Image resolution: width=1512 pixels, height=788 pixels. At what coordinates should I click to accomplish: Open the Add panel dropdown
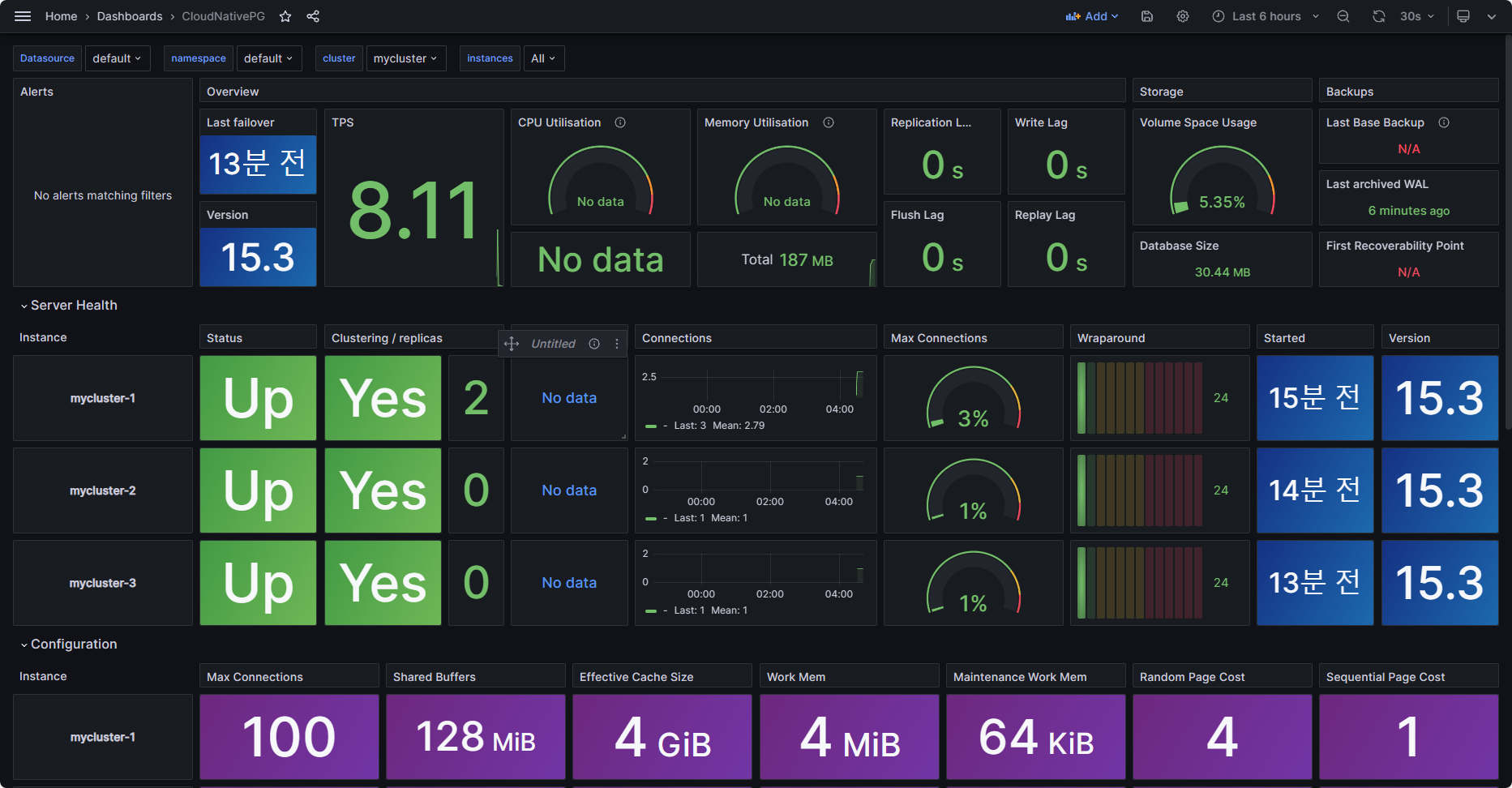point(1092,16)
